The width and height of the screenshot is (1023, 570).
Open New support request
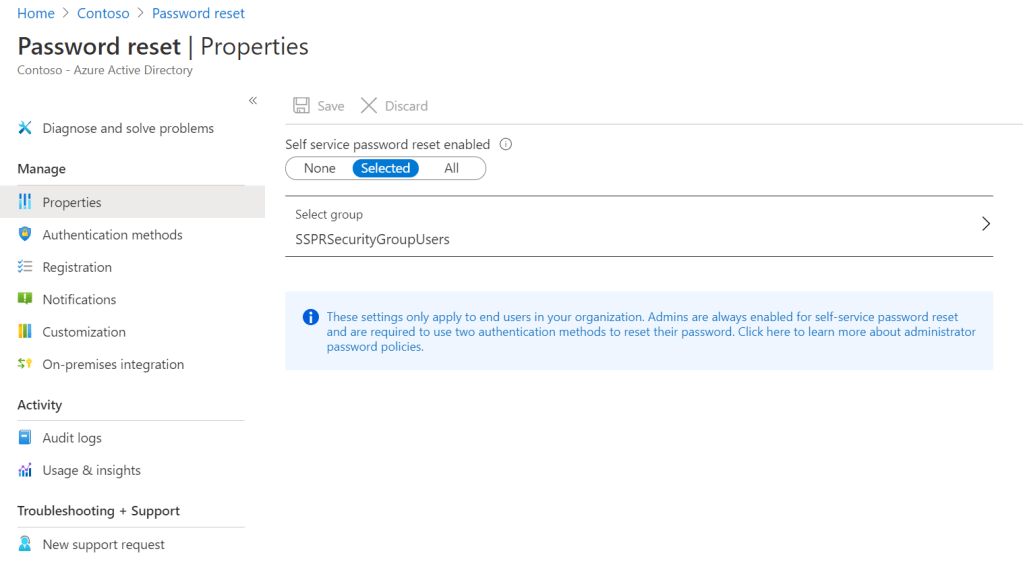103,544
